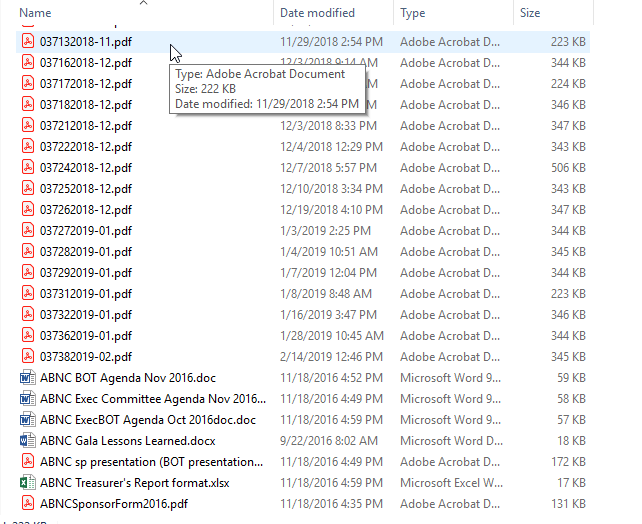Viewport: 642px width, 524px height.
Task: Select file name 037162018-12.pdf
Action: [86, 63]
